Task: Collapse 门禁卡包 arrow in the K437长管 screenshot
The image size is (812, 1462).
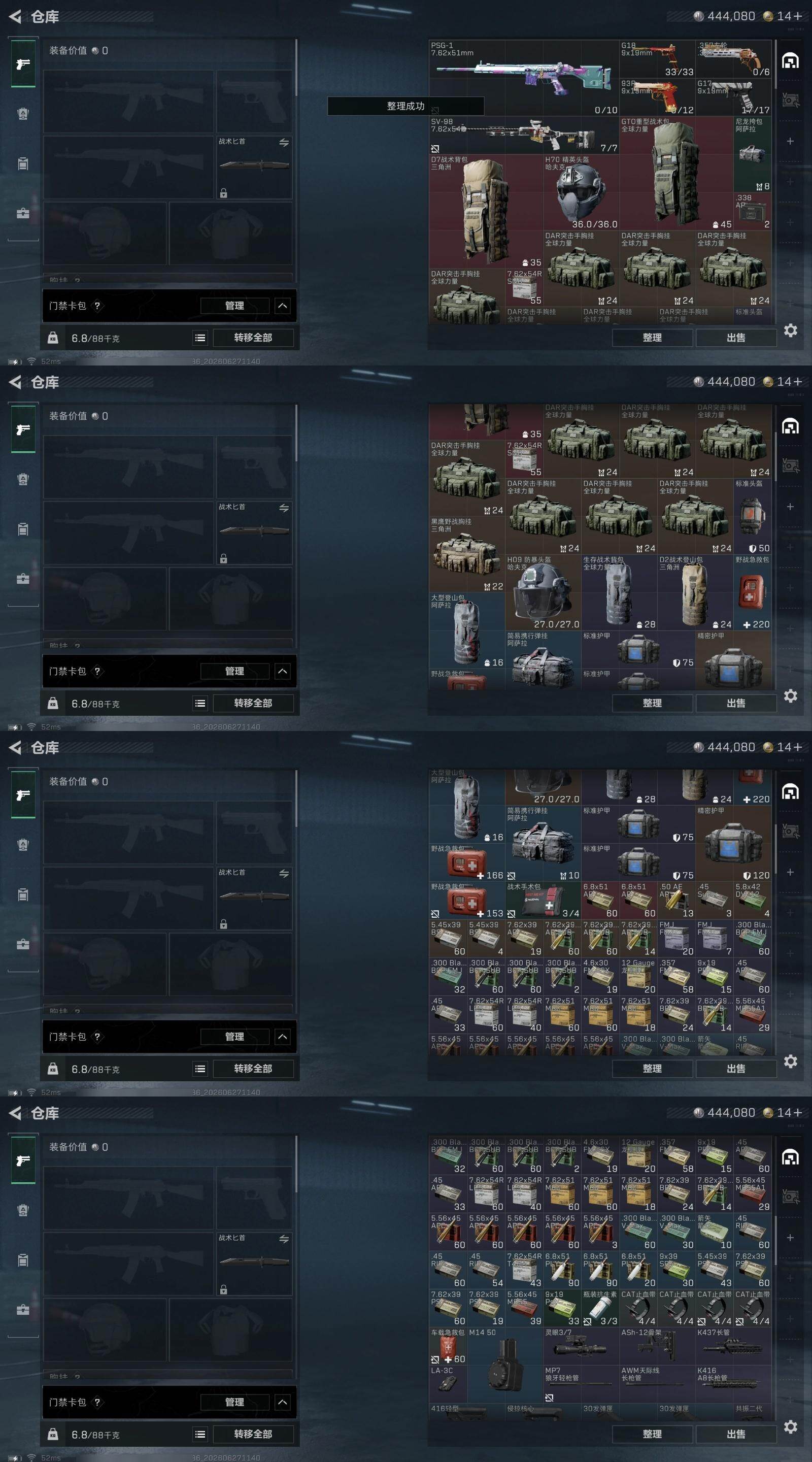Action: click(x=283, y=1403)
